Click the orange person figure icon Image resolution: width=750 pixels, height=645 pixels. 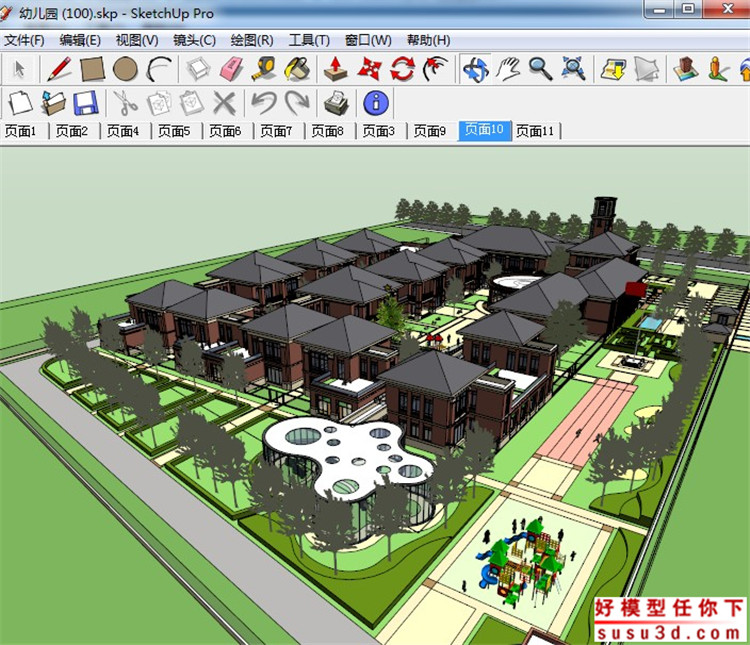[x=718, y=69]
